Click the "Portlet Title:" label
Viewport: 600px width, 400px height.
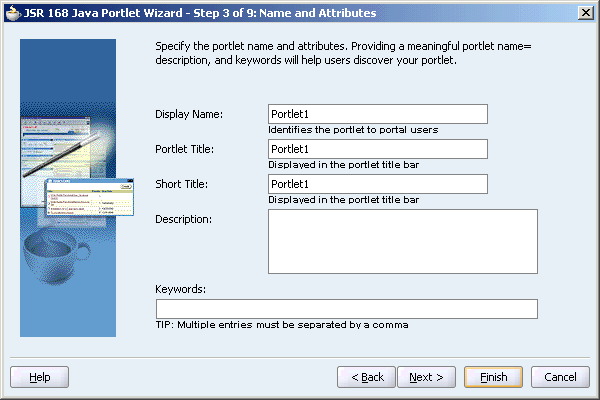click(x=184, y=149)
